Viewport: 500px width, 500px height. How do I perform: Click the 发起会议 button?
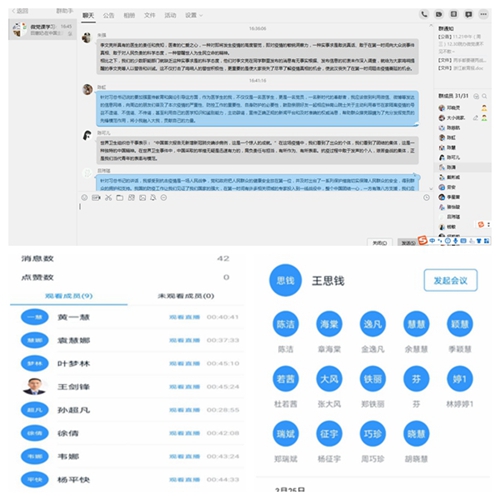(450, 280)
